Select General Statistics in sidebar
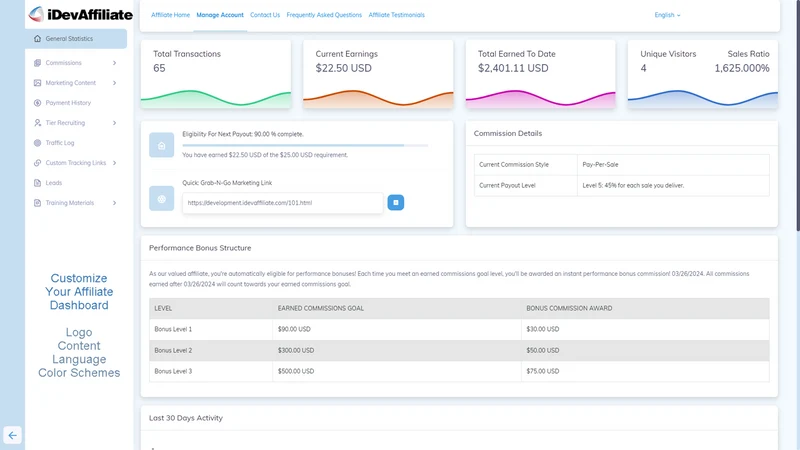The height and width of the screenshot is (450, 800). [x=76, y=39]
